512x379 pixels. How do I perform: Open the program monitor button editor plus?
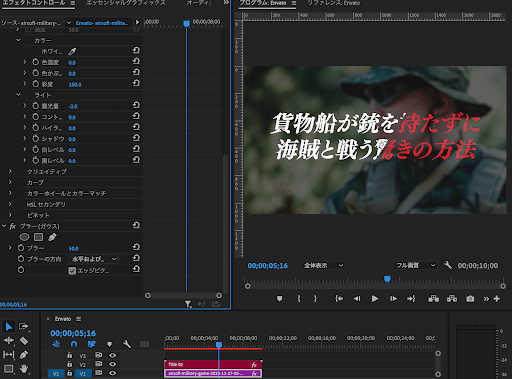pos(497,299)
